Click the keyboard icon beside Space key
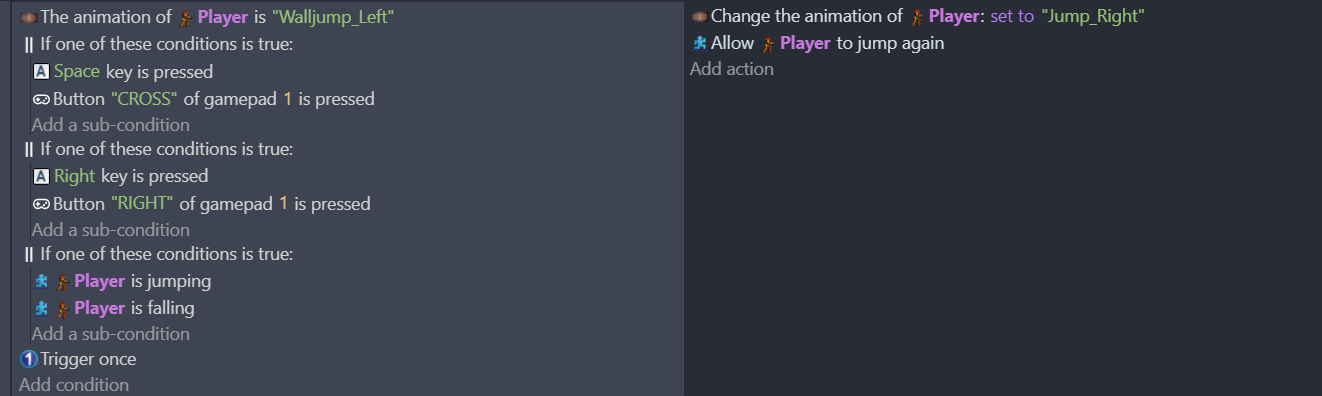The width and height of the screenshot is (1322, 396). coord(41,72)
